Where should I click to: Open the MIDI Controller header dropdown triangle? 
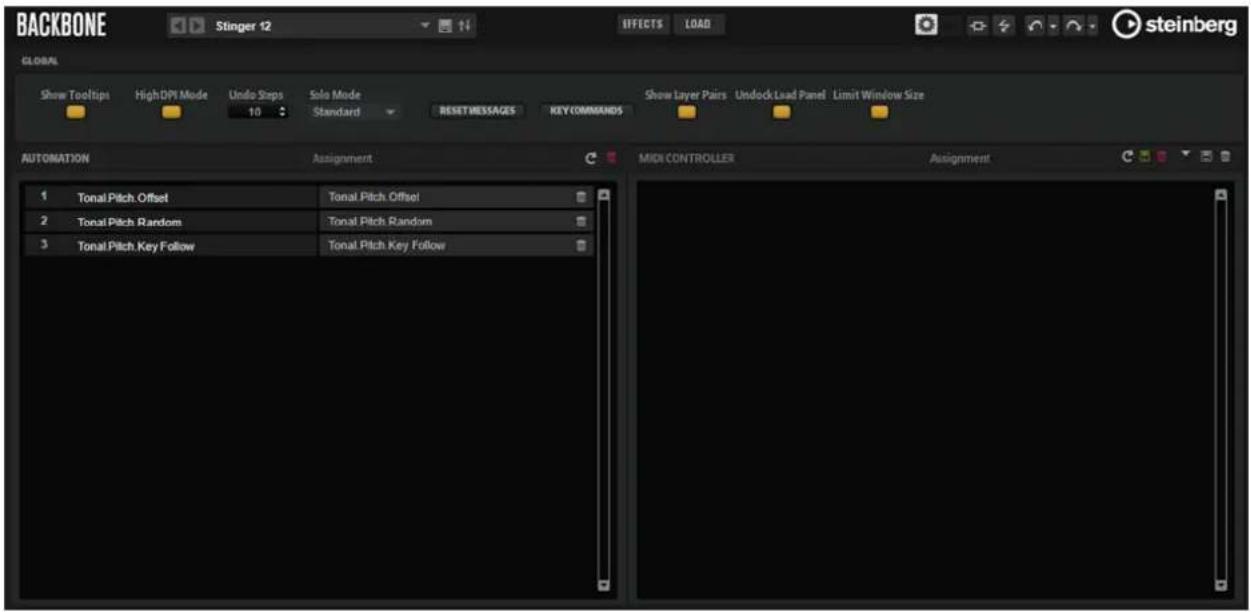coord(1187,155)
